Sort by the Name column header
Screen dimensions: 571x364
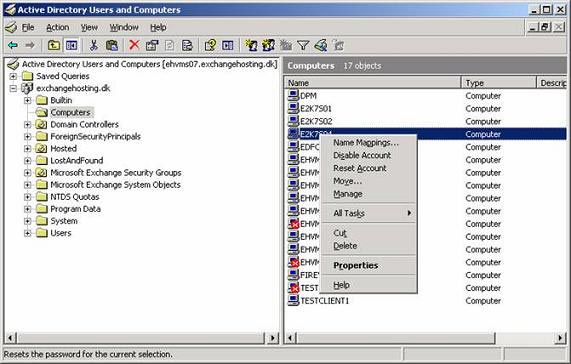pos(373,83)
